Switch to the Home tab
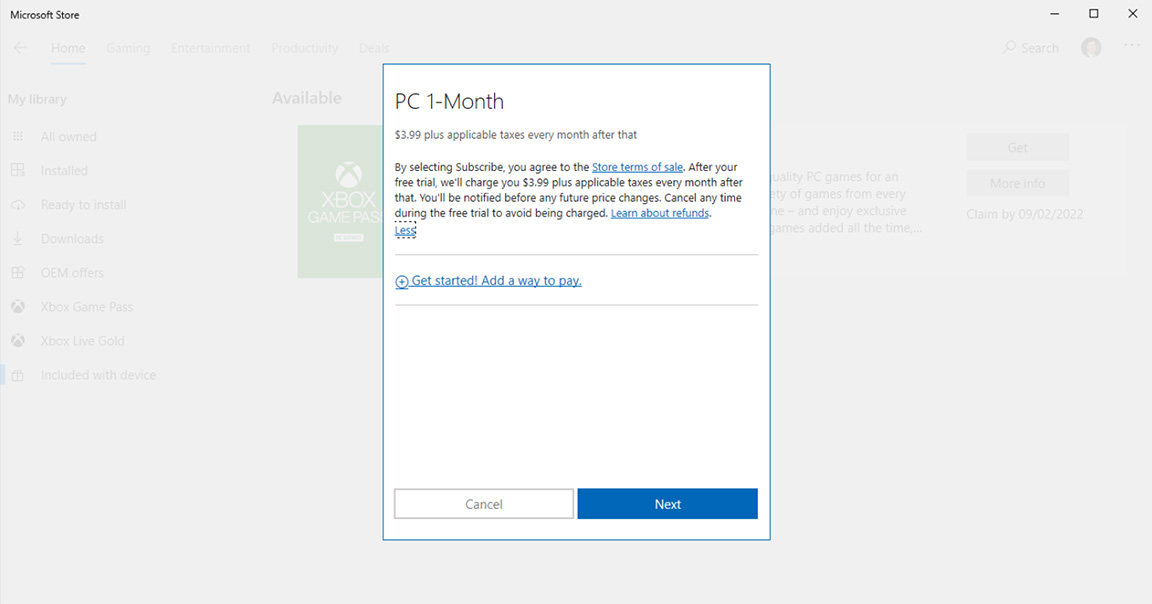Screen dimensions: 1152x604 click(68, 48)
